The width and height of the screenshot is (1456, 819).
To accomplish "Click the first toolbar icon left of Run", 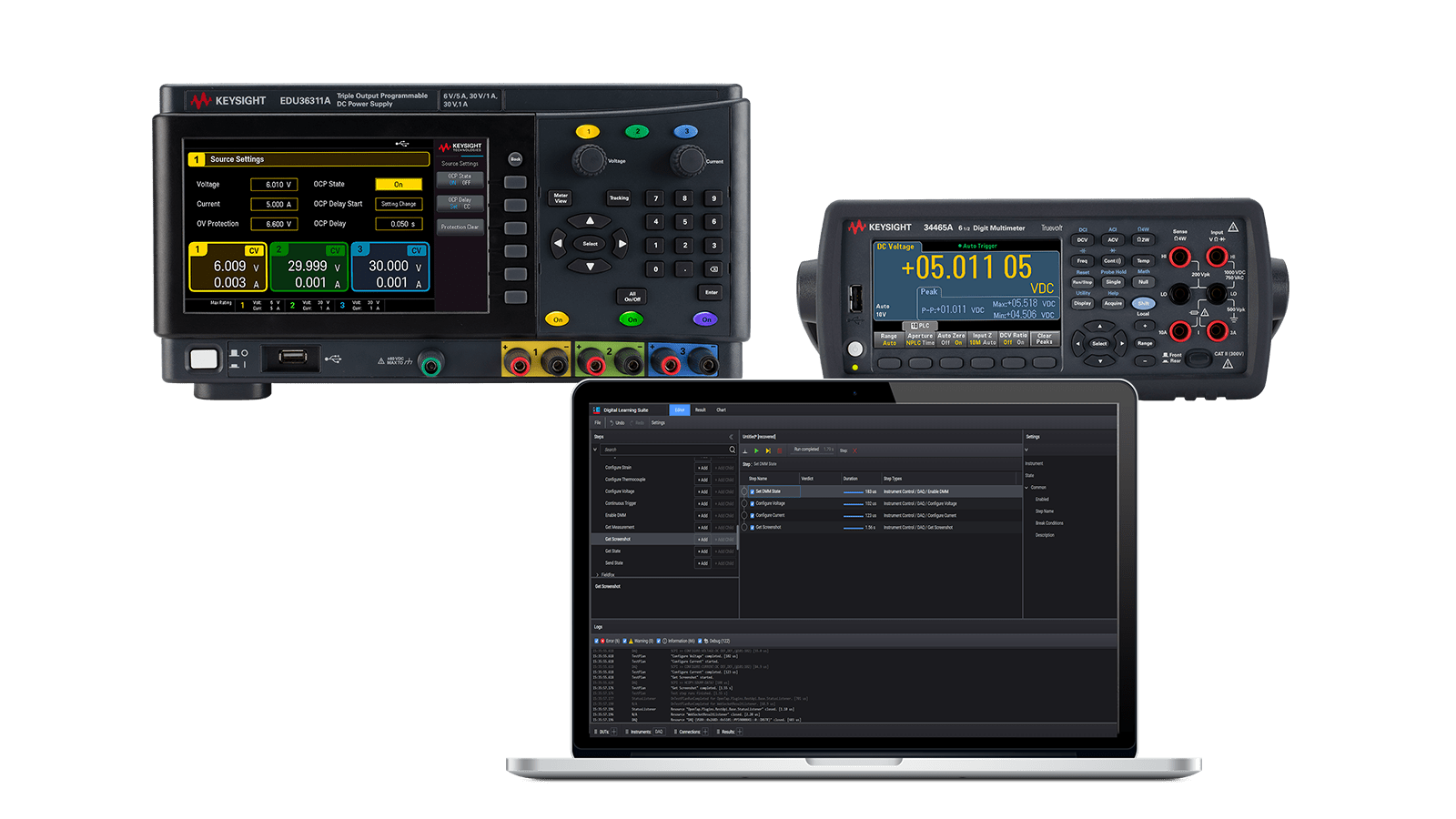I will pos(745,450).
